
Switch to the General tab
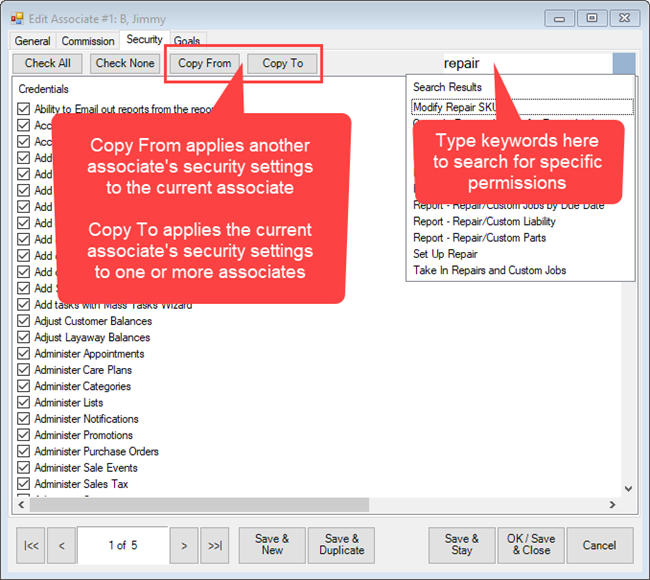32,41
